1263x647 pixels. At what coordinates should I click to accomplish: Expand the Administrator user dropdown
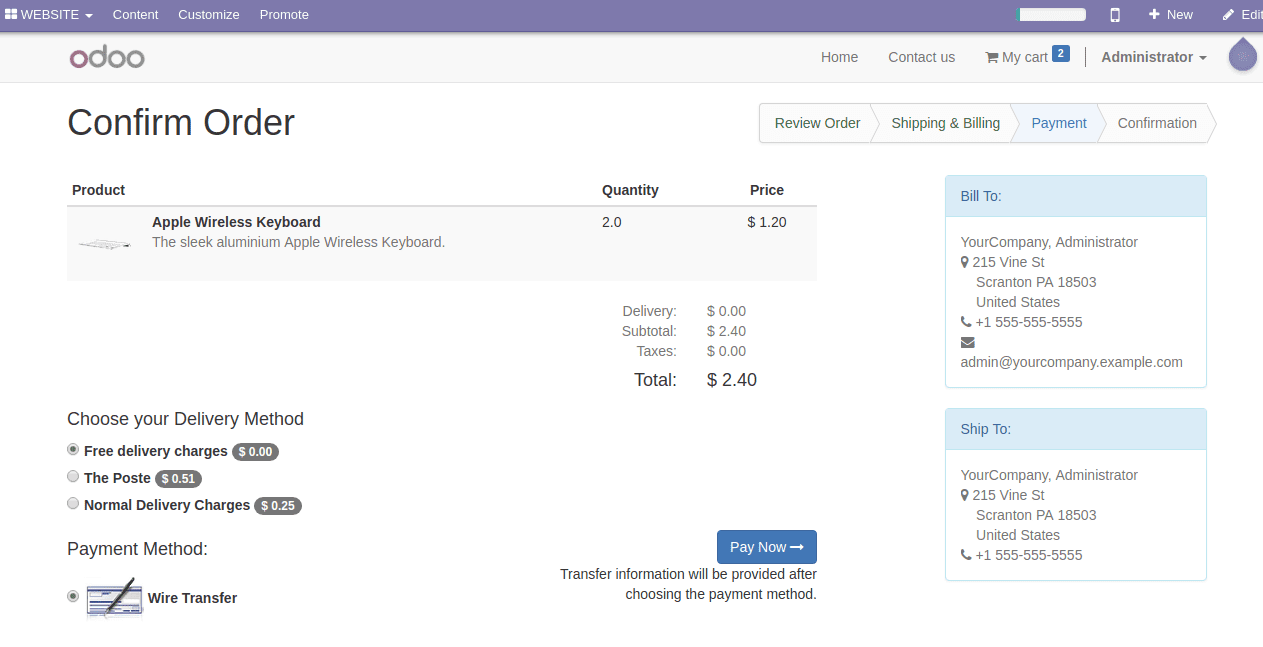click(1154, 57)
